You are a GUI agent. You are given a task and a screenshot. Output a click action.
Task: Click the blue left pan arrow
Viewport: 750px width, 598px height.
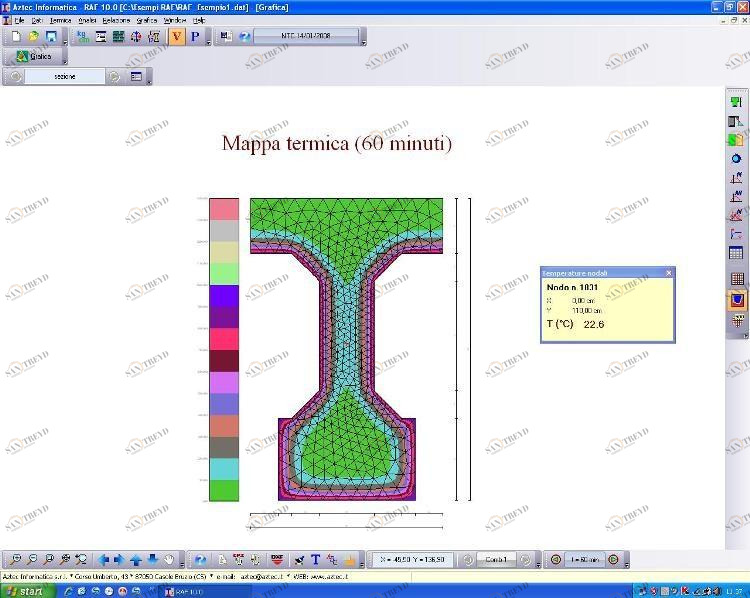102,560
